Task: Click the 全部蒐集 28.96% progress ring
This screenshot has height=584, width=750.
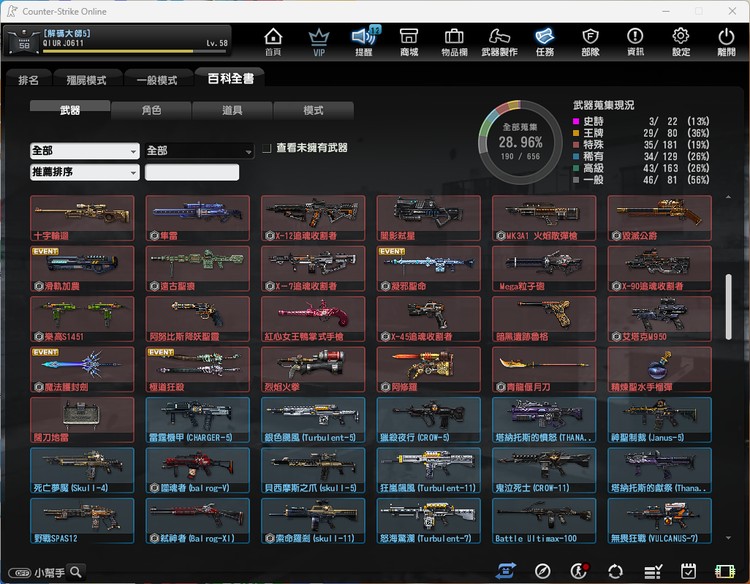Action: 520,142
